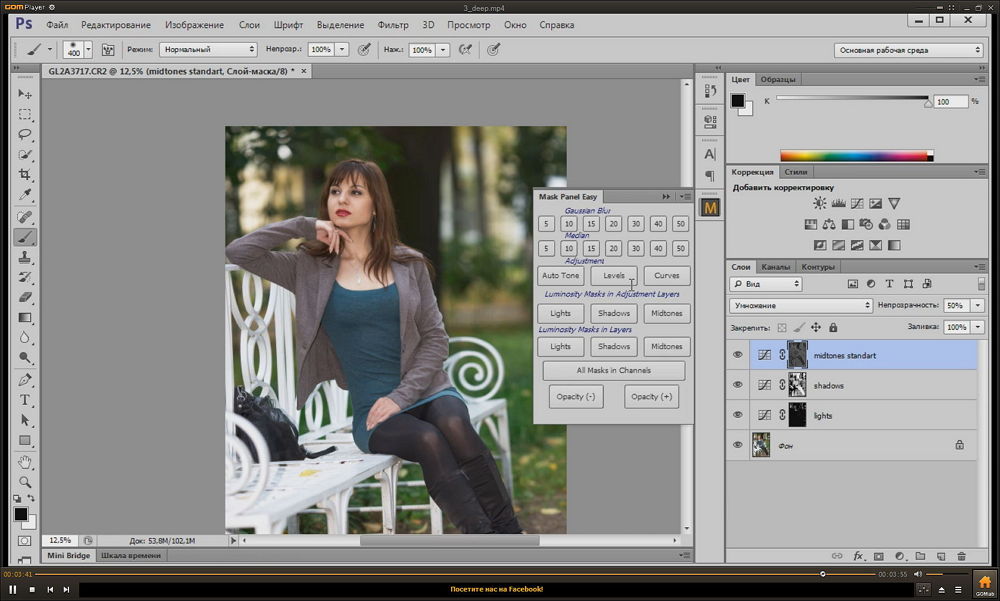Click the Curves button in Mask Panel
1000x601 pixels.
666,276
